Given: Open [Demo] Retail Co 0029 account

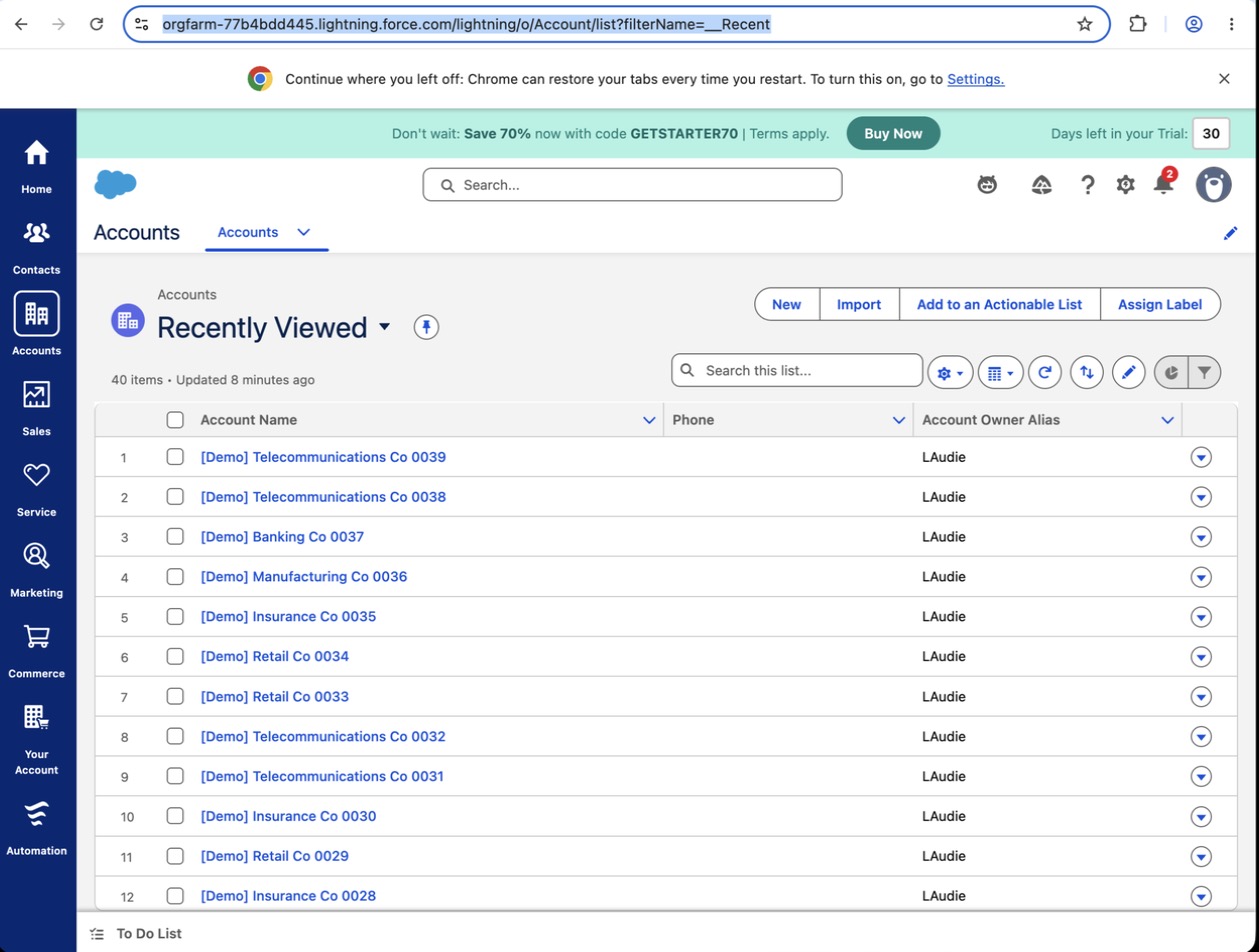Looking at the screenshot, I should point(274,856).
